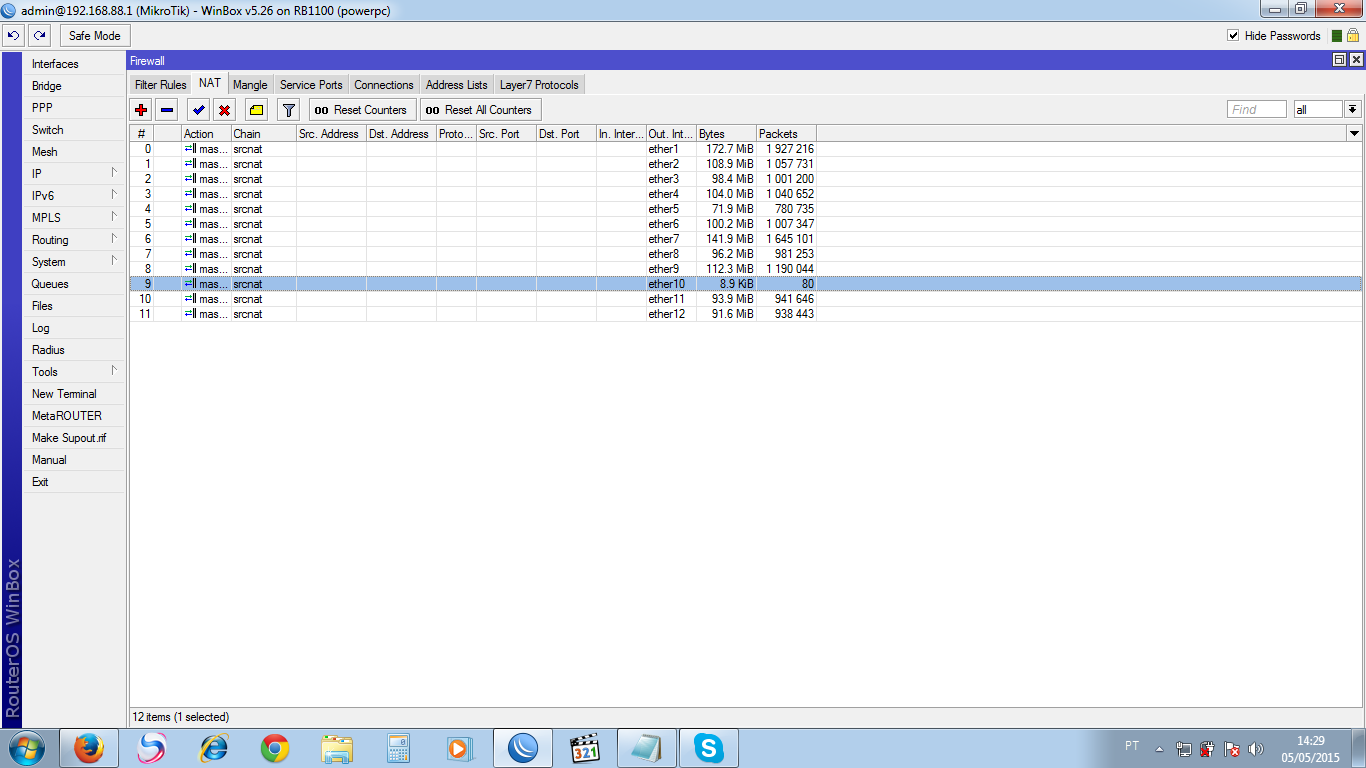Click Exit in the sidebar

pos(75,482)
